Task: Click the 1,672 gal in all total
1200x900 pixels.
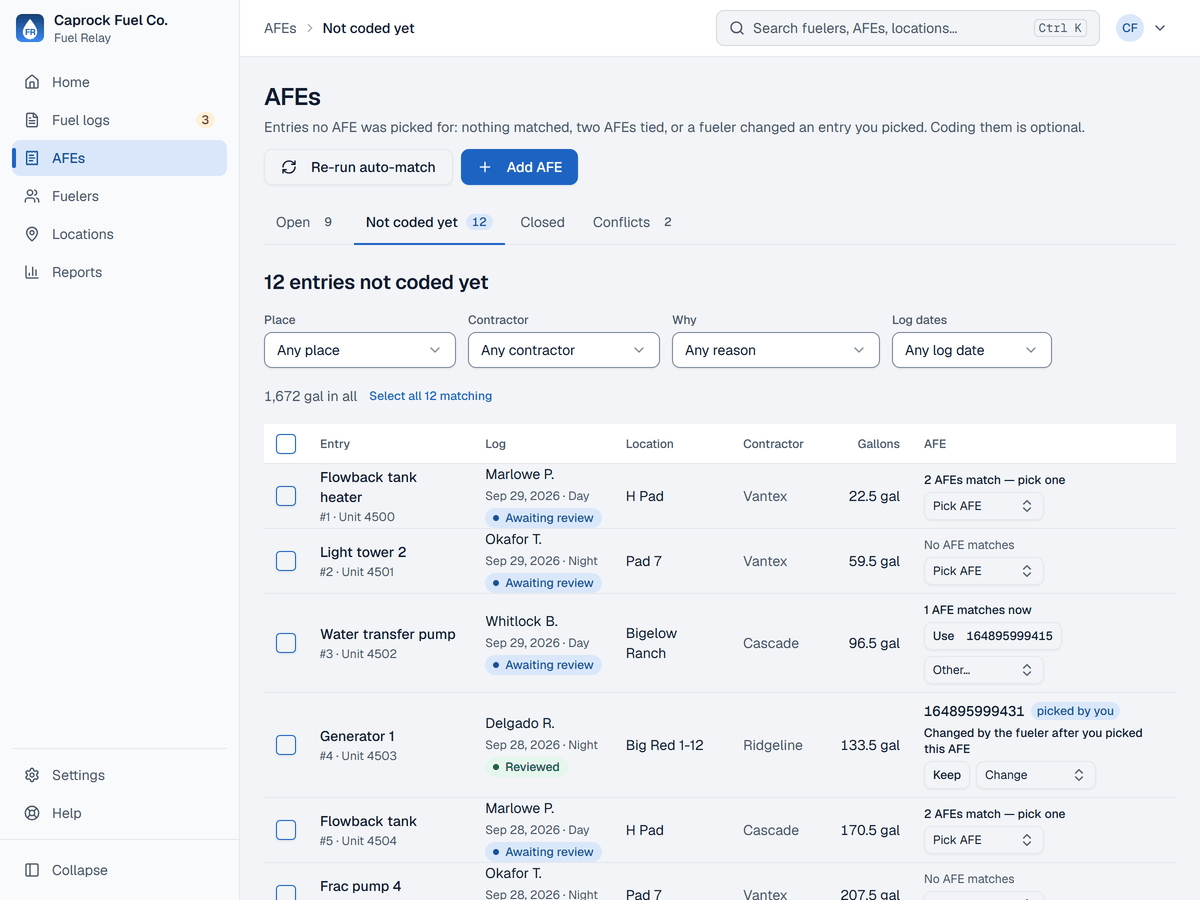Action: pyautogui.click(x=310, y=396)
